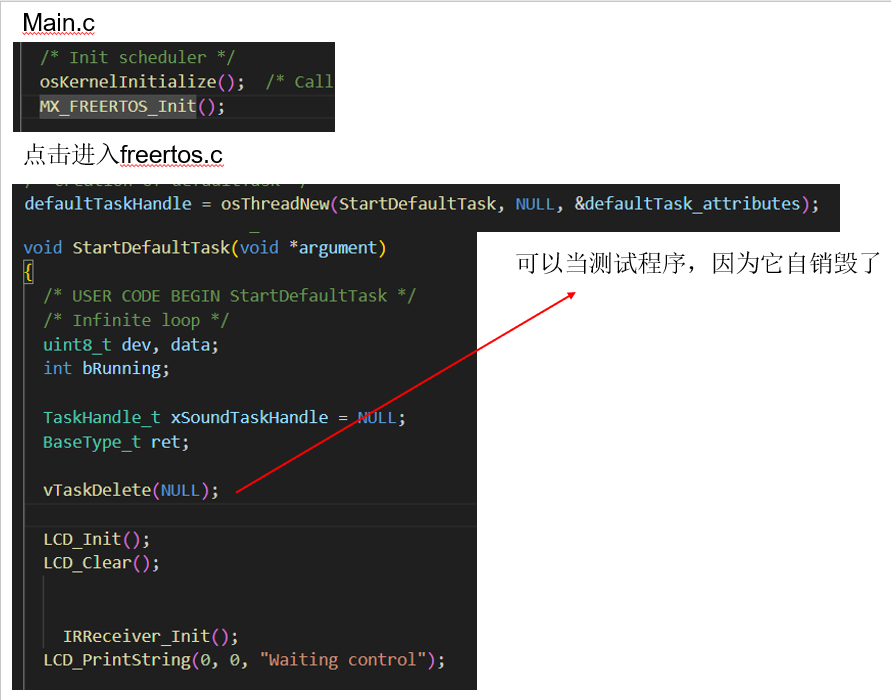Image resolution: width=891 pixels, height=700 pixels.
Task: Click osThreadNew function call
Action: point(275,204)
